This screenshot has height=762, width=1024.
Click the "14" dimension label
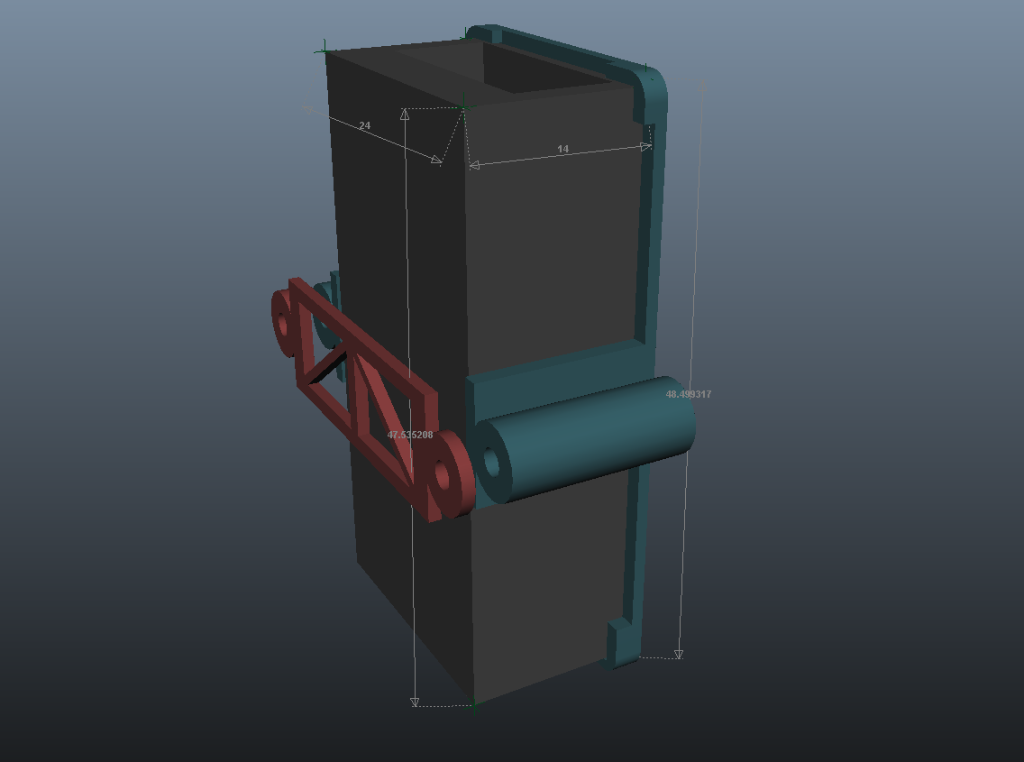coord(563,149)
